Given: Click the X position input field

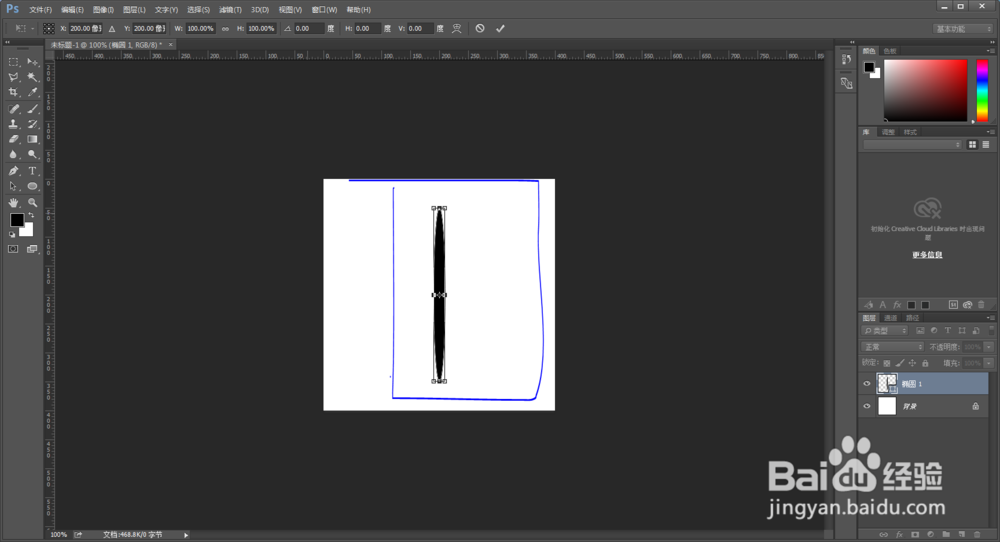Looking at the screenshot, I should (x=85, y=29).
